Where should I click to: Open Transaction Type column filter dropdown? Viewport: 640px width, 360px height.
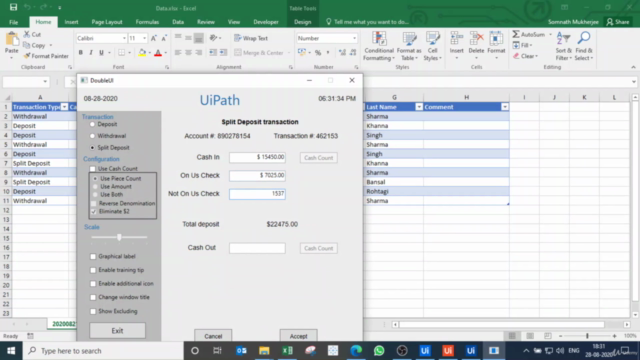pos(64,107)
